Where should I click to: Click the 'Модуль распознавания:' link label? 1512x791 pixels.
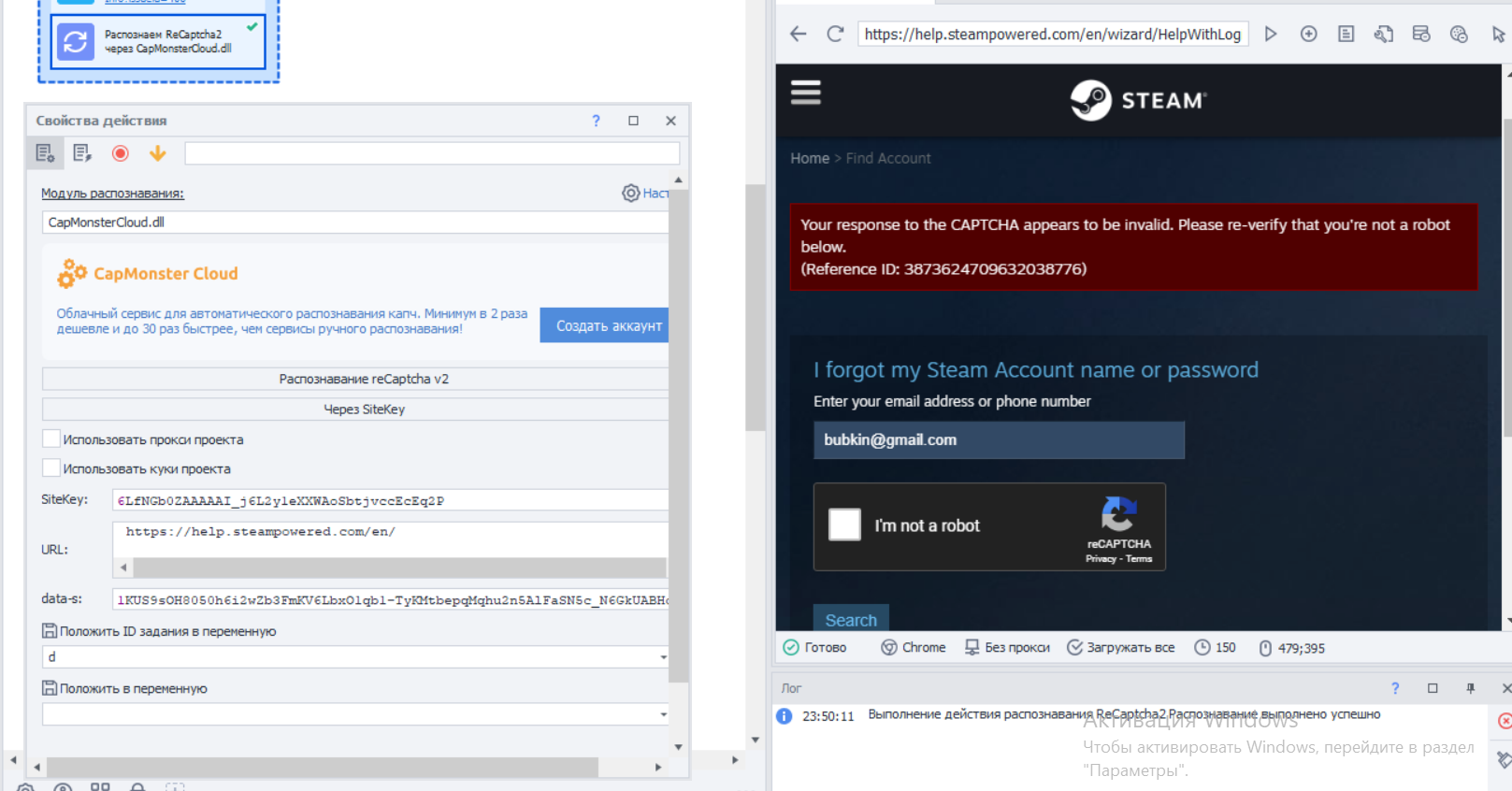point(112,194)
